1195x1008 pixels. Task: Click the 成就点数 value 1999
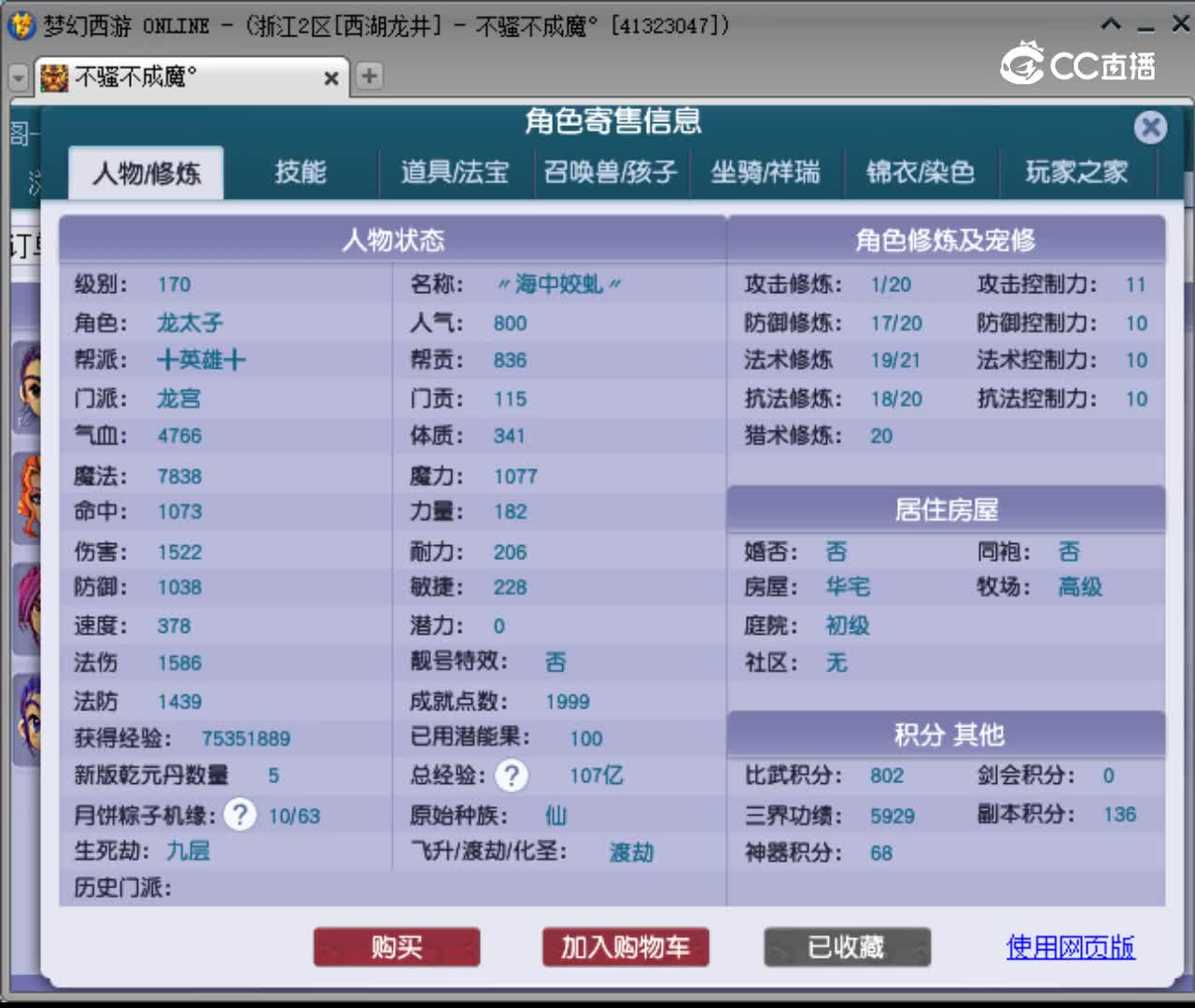coord(568,701)
